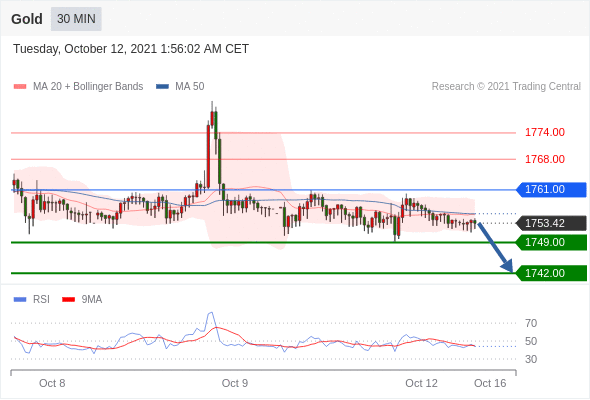The width and height of the screenshot is (590, 400).
Task: Select the 1753.42 current price tag
Action: click(x=551, y=223)
